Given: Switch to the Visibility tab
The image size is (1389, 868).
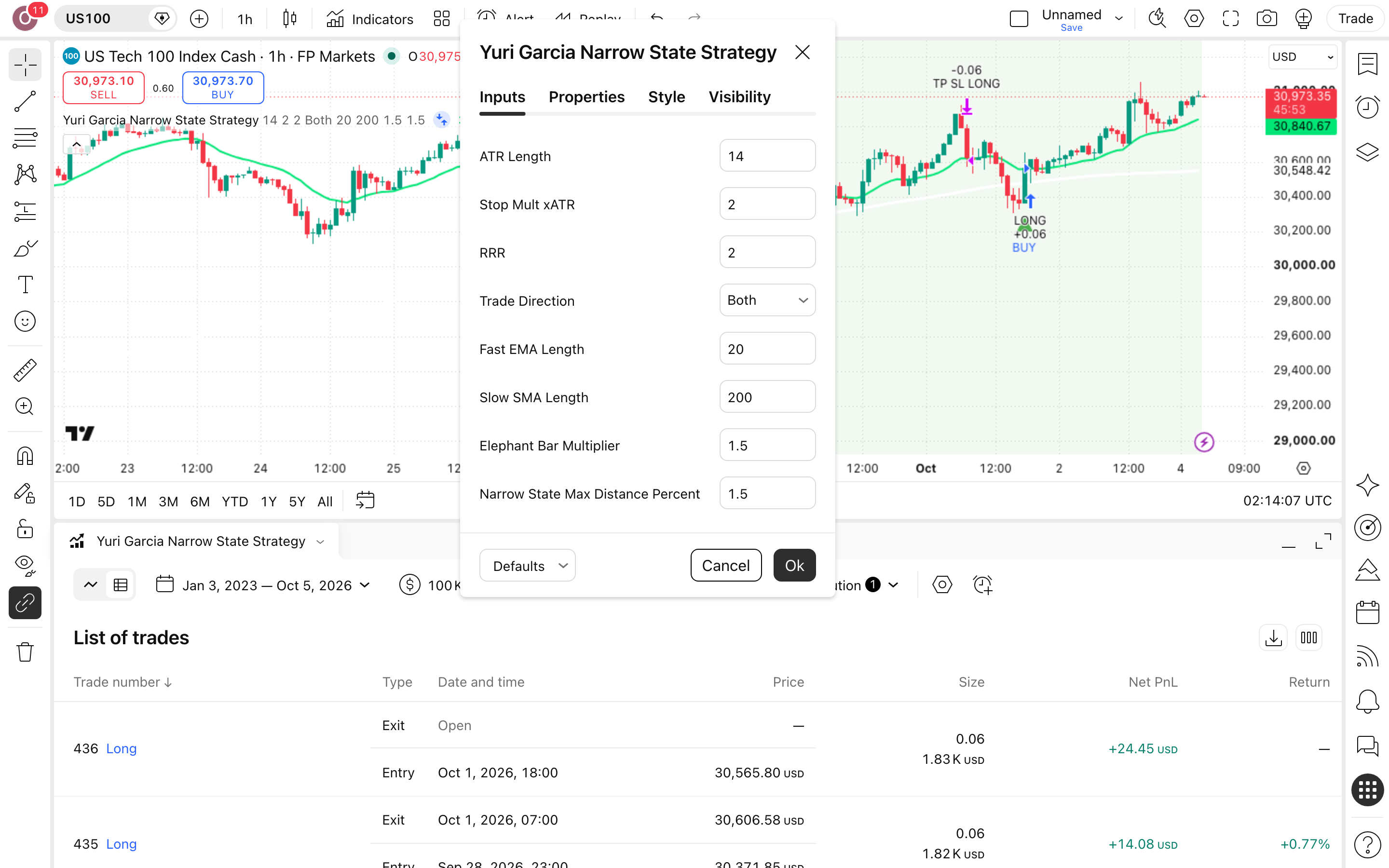Looking at the screenshot, I should (739, 97).
